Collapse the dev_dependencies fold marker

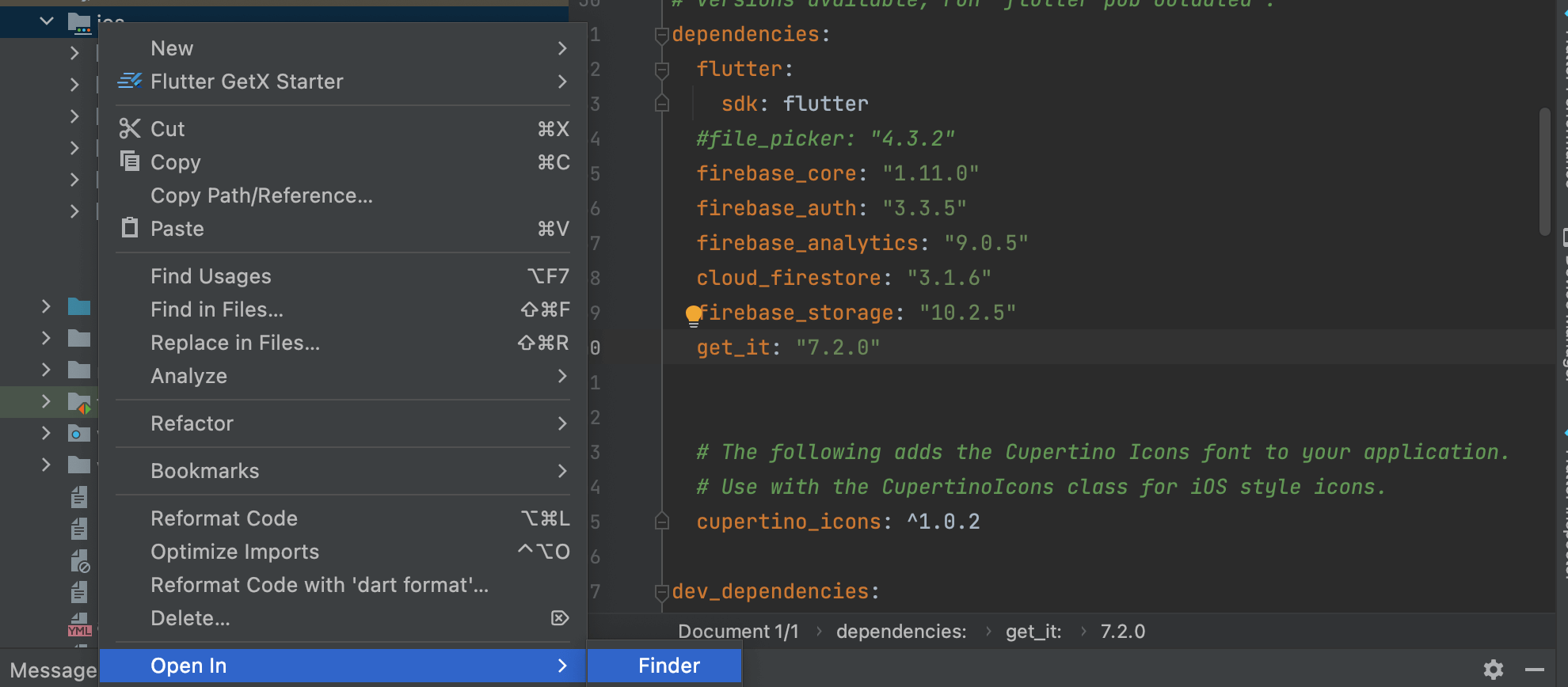pyautogui.click(x=662, y=592)
